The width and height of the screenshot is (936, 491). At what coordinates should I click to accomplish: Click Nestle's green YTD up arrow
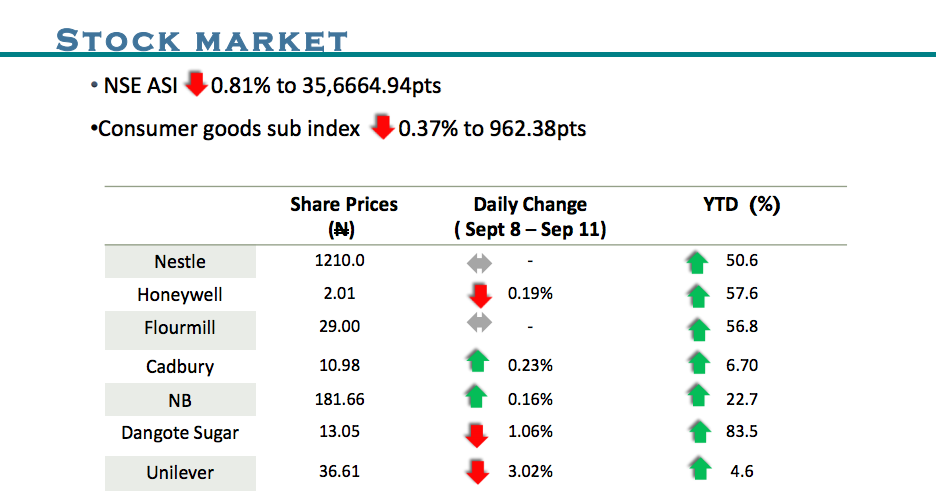(696, 263)
